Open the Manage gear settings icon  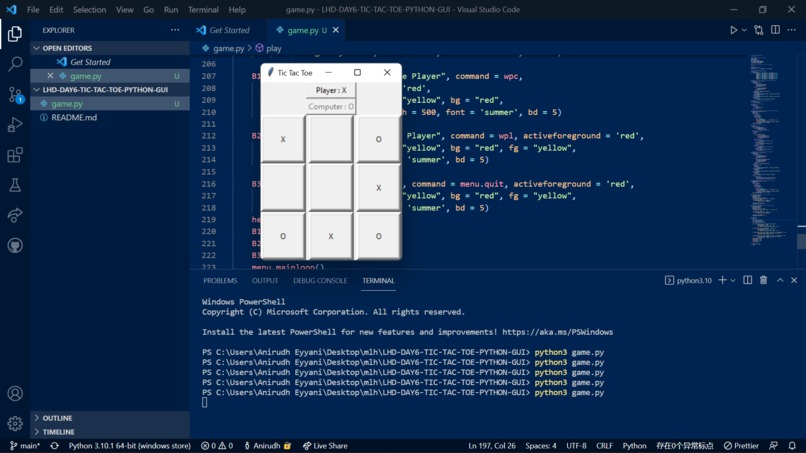pyautogui.click(x=15, y=423)
